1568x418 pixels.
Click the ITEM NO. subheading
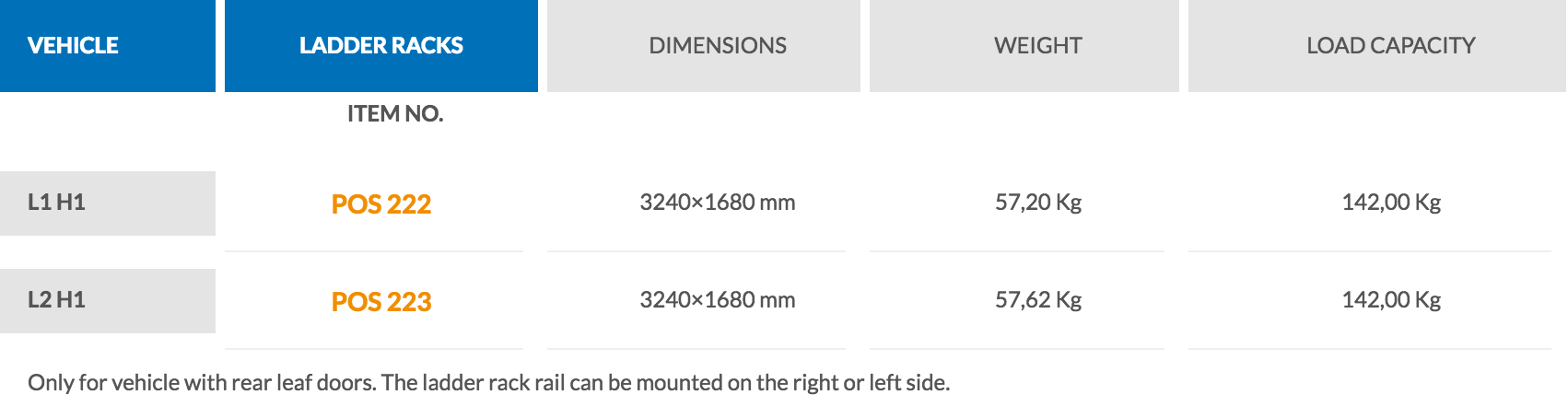[394, 113]
